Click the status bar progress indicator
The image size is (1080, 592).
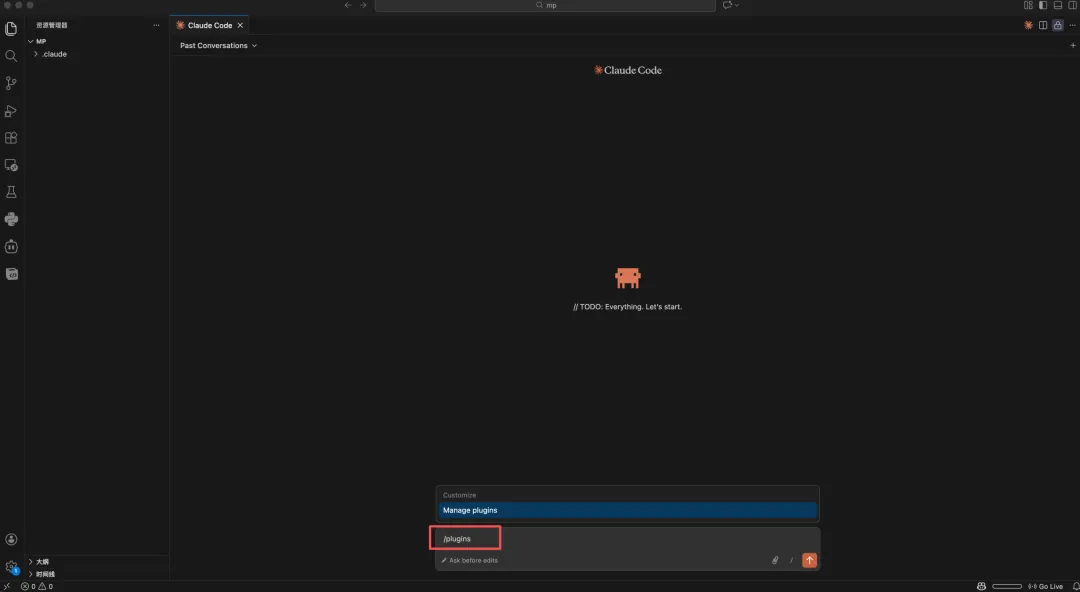[1006, 586]
